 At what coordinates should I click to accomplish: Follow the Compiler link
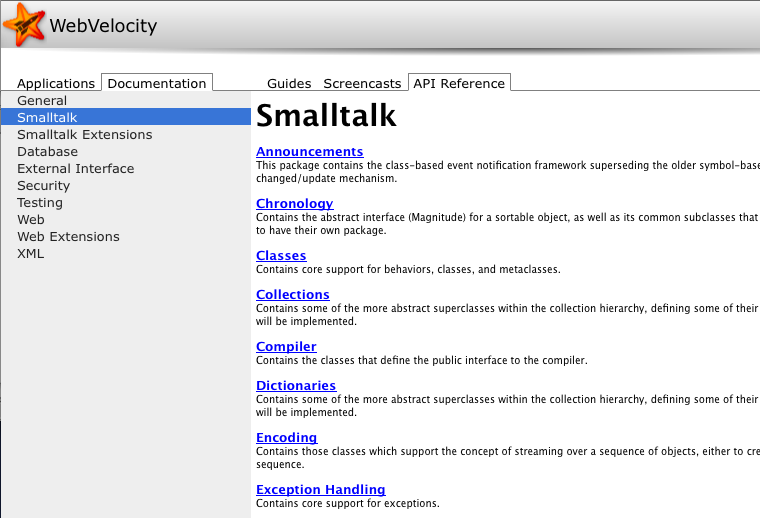click(x=286, y=346)
